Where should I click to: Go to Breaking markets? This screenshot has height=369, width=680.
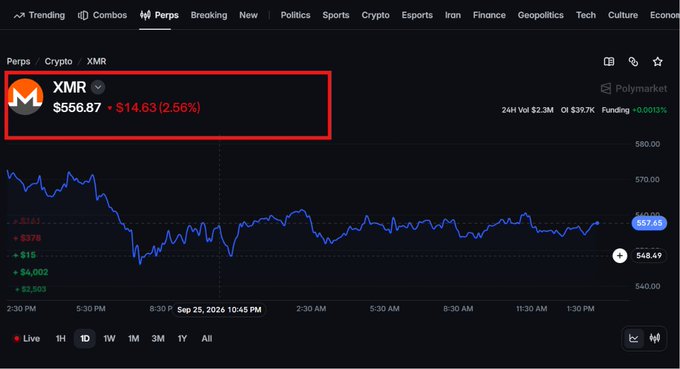coord(209,15)
